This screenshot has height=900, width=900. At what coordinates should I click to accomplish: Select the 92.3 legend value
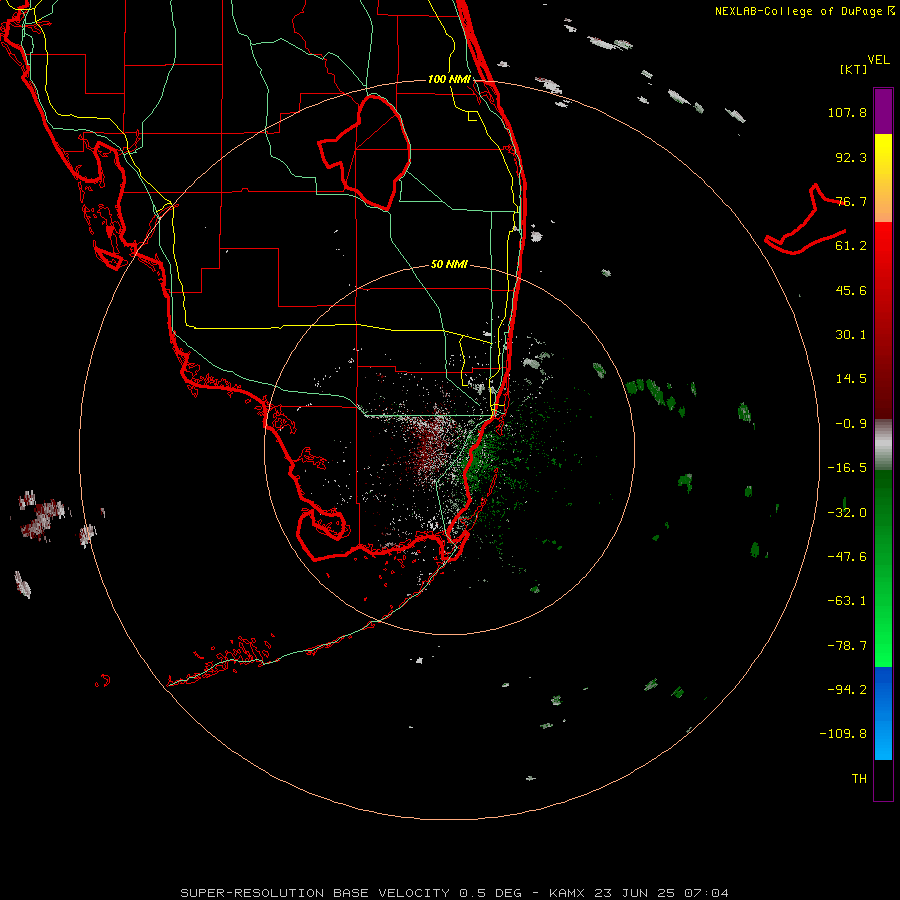point(851,157)
